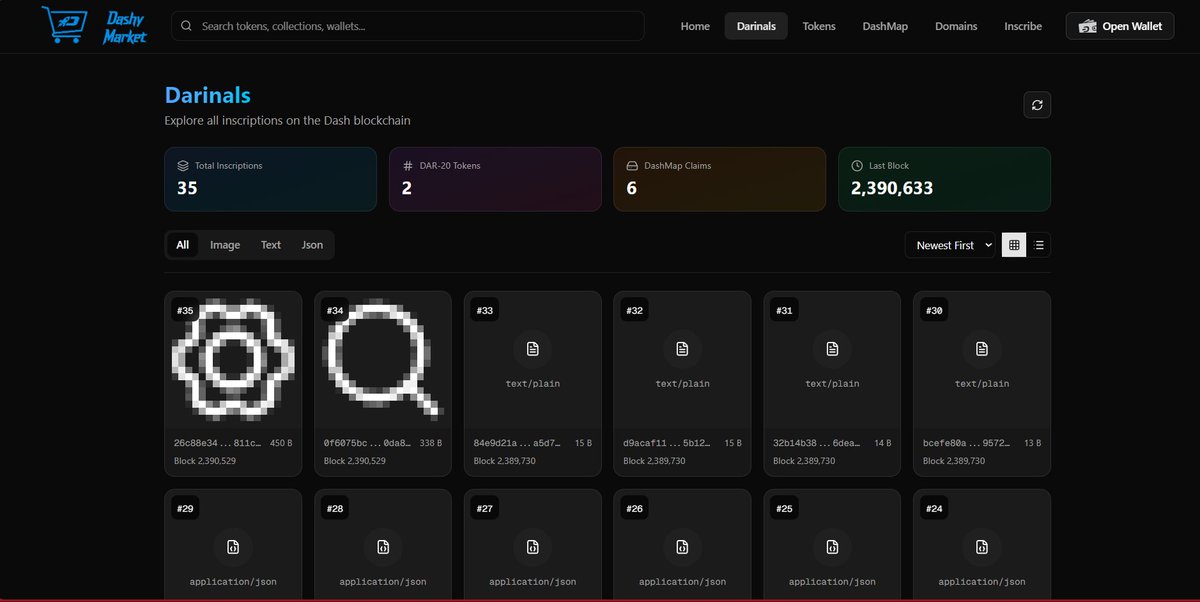1200x602 pixels.
Task: Switch to grid view
Action: (x=1014, y=245)
